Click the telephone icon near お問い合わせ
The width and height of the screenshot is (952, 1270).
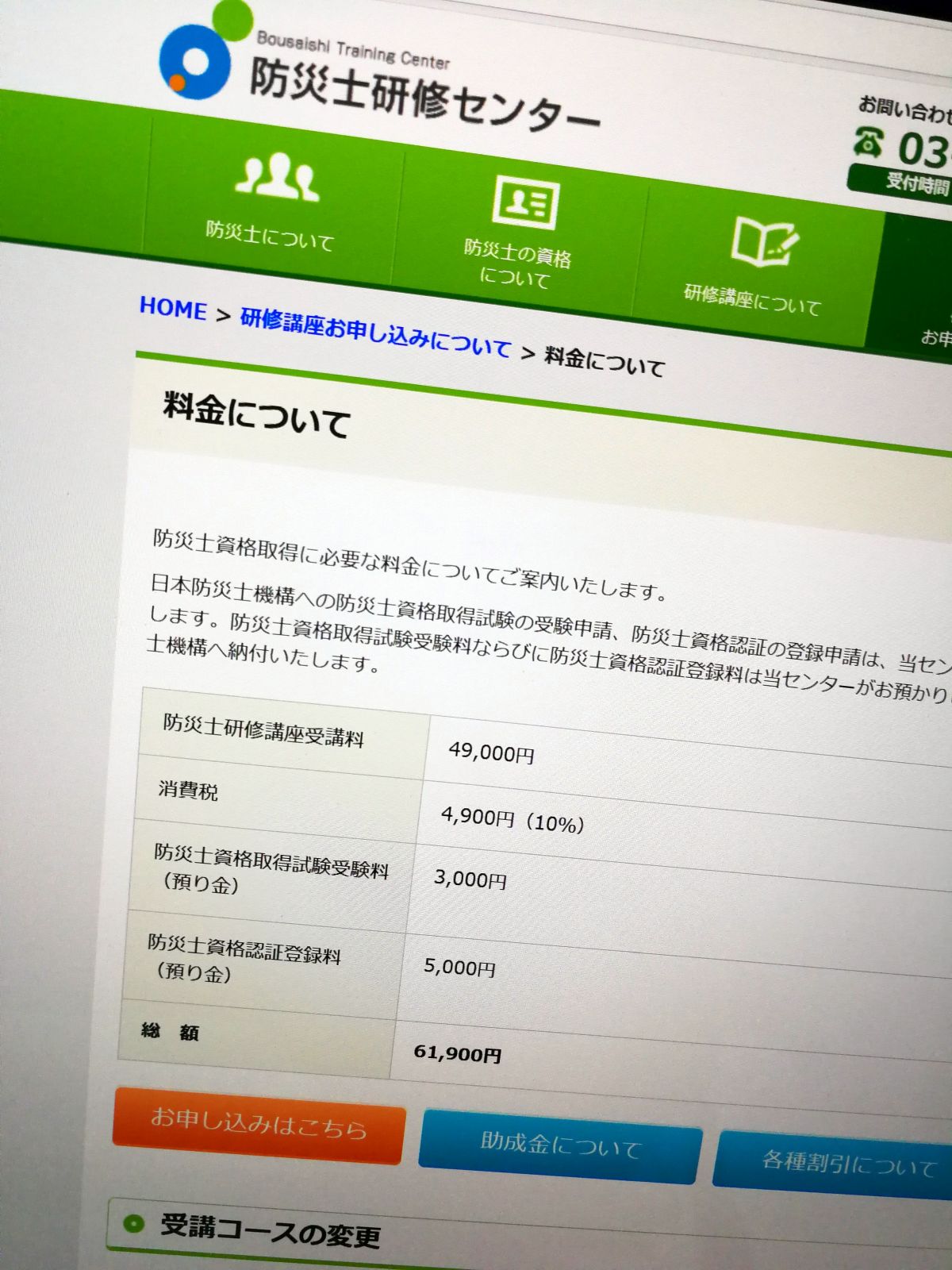pos(869,142)
